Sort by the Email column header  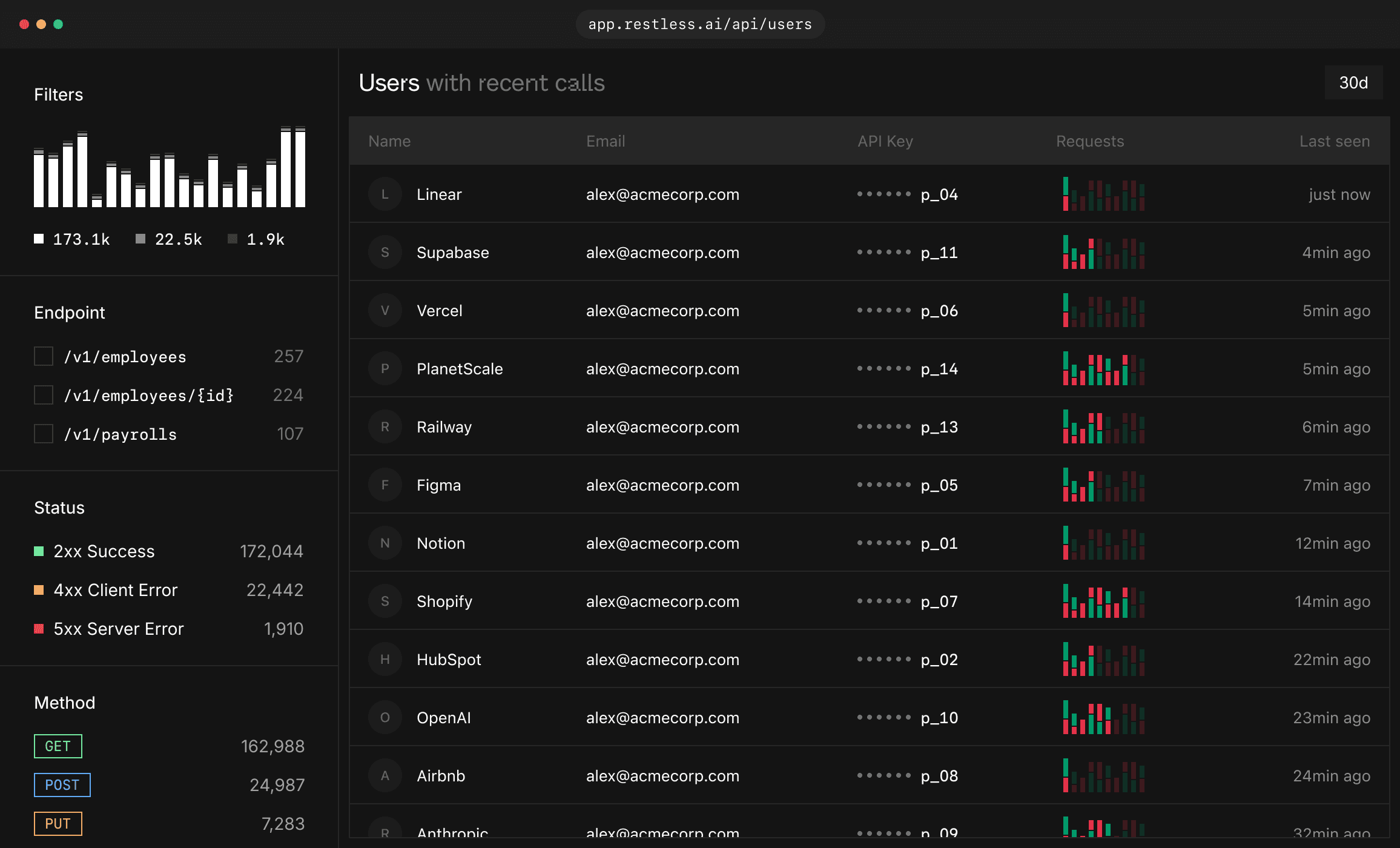(x=606, y=141)
